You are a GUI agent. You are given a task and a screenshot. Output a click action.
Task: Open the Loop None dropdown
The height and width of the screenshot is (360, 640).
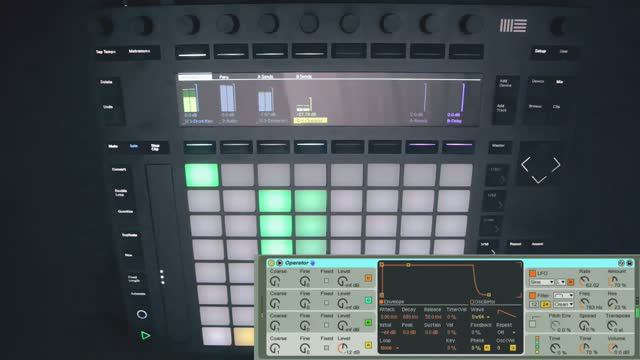[x=389, y=348]
